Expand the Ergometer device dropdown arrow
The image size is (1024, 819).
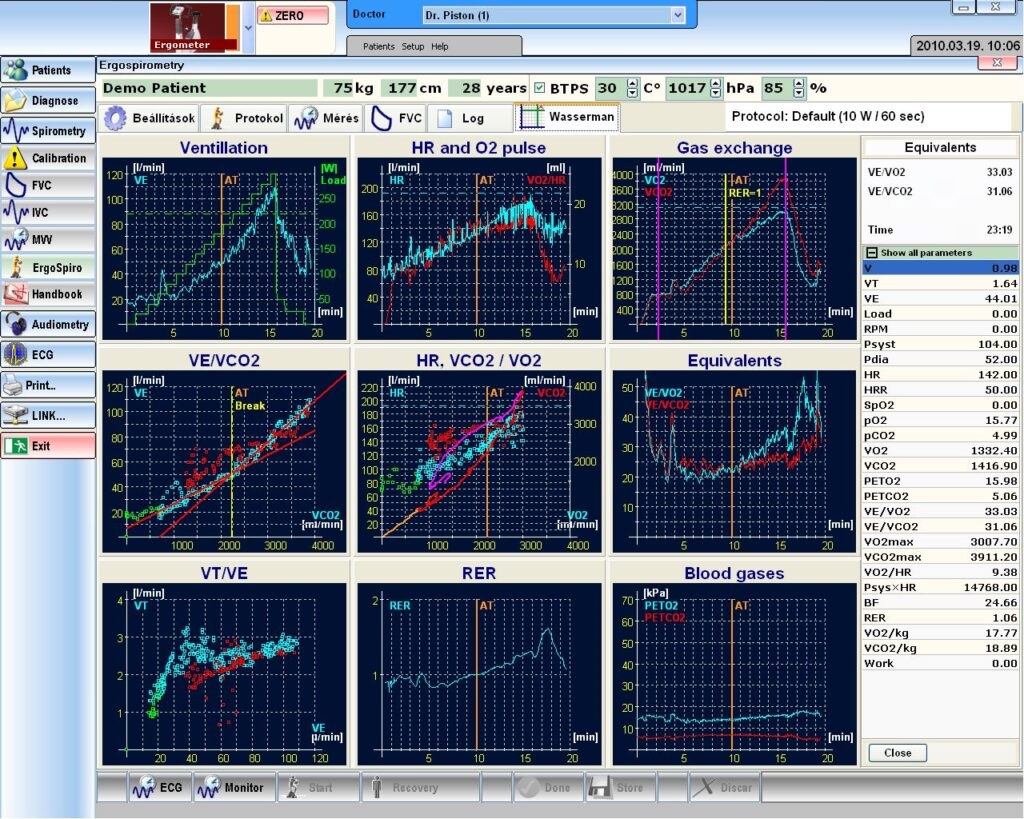click(248, 27)
